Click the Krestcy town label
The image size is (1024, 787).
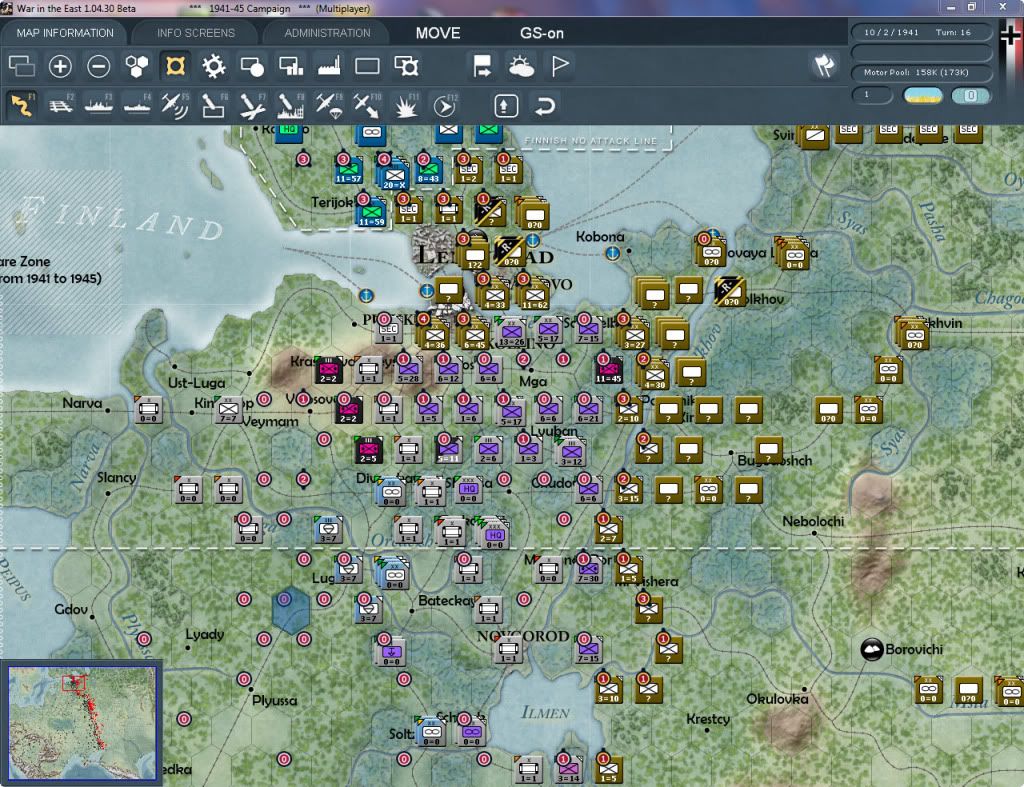tap(708, 719)
